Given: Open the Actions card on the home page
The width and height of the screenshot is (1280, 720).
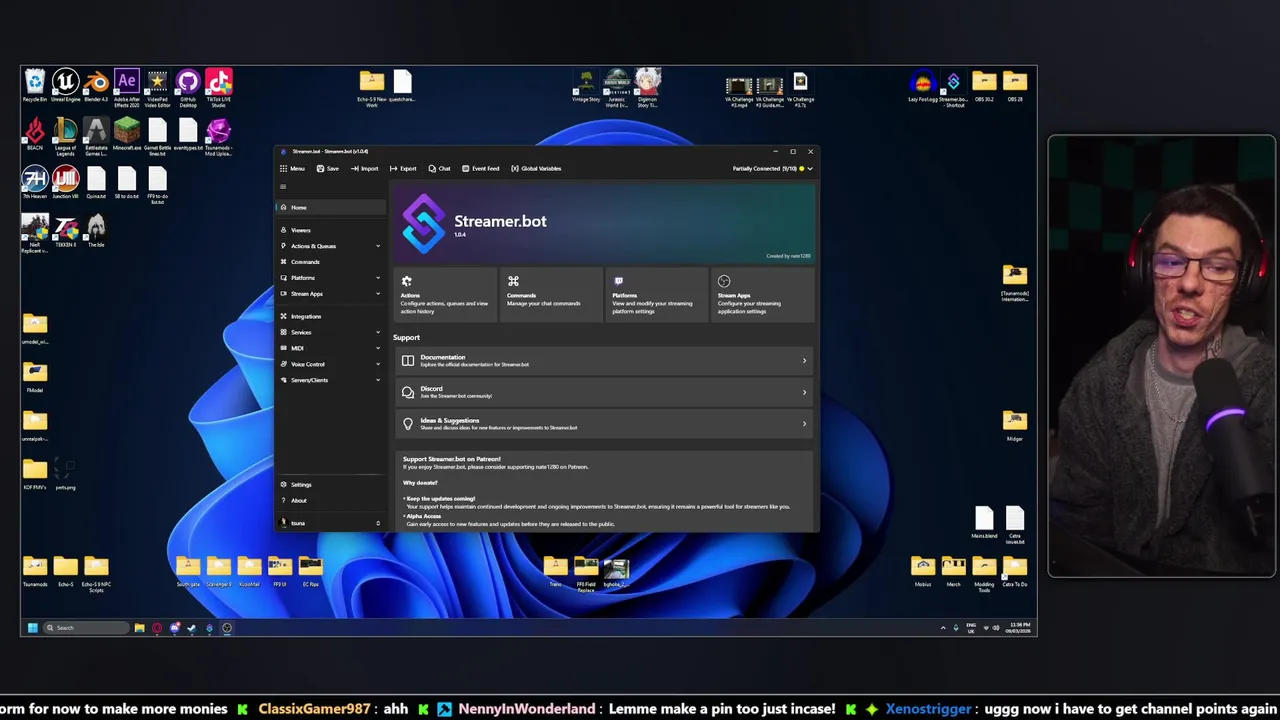Looking at the screenshot, I should coord(445,295).
